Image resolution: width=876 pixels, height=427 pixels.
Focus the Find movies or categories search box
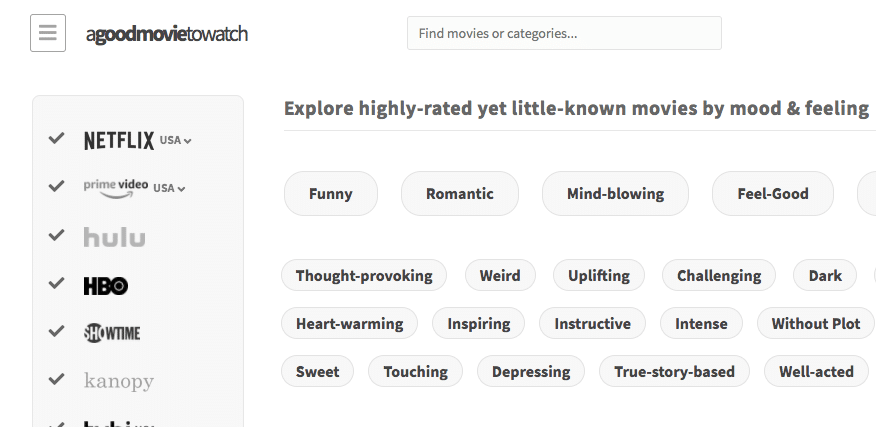click(564, 33)
